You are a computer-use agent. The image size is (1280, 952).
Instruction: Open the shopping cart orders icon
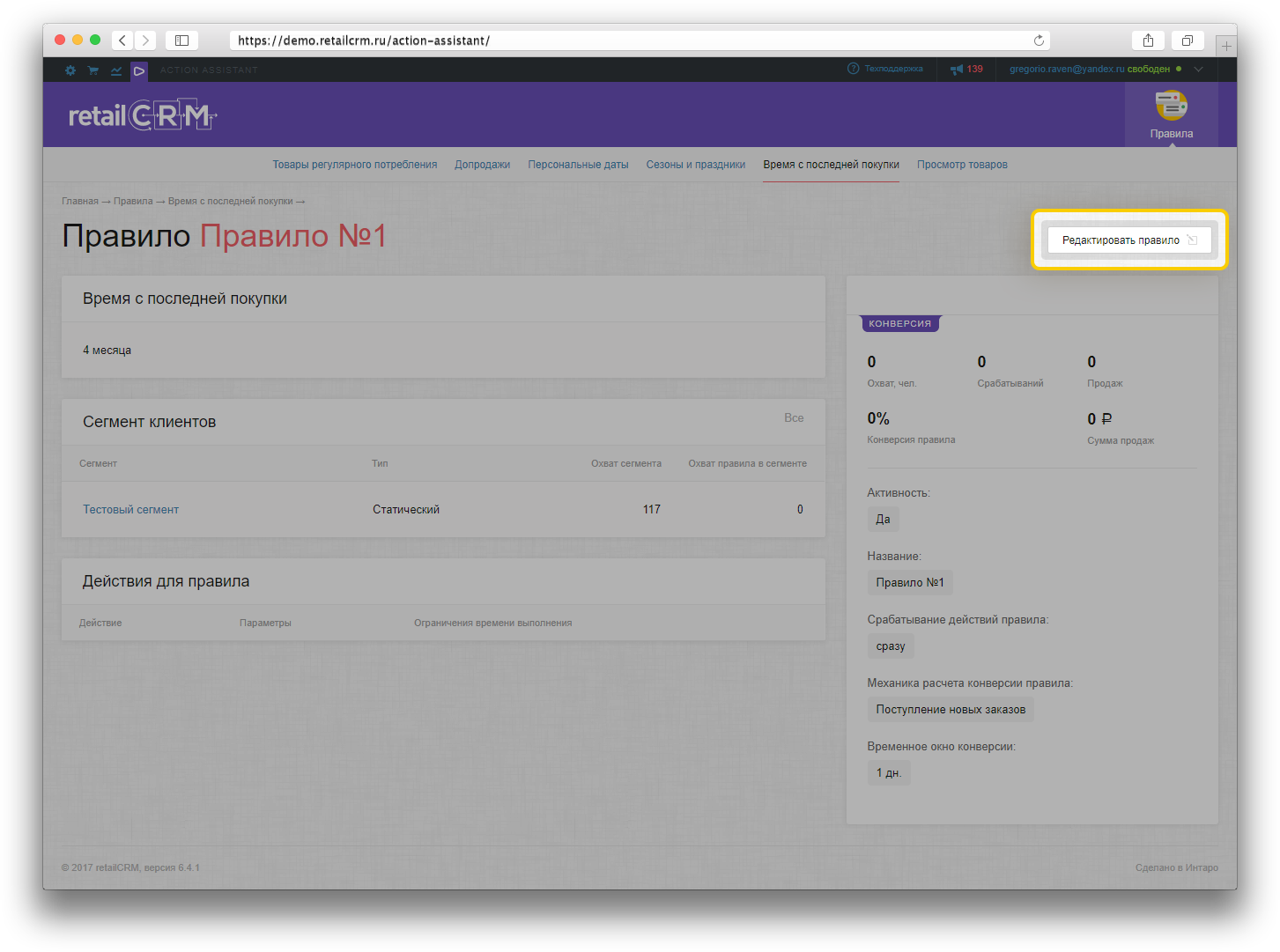[x=92, y=70]
